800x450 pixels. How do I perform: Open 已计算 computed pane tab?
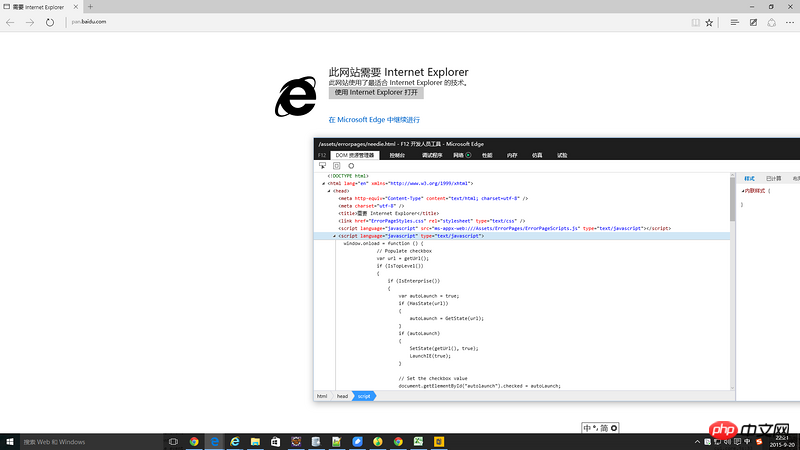pos(773,179)
